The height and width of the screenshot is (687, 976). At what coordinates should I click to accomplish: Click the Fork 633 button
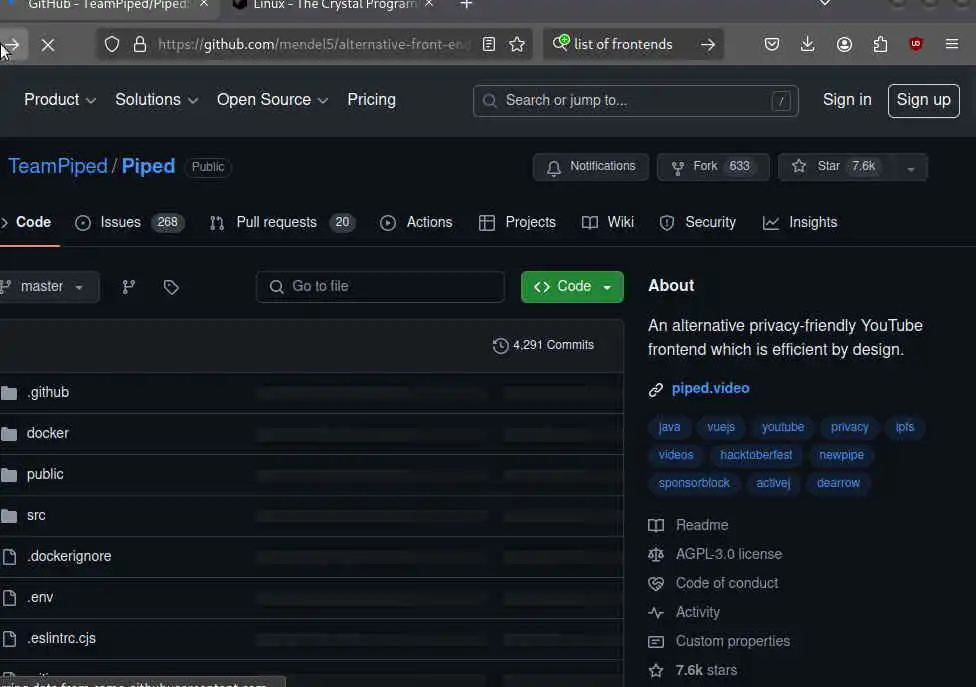713,167
